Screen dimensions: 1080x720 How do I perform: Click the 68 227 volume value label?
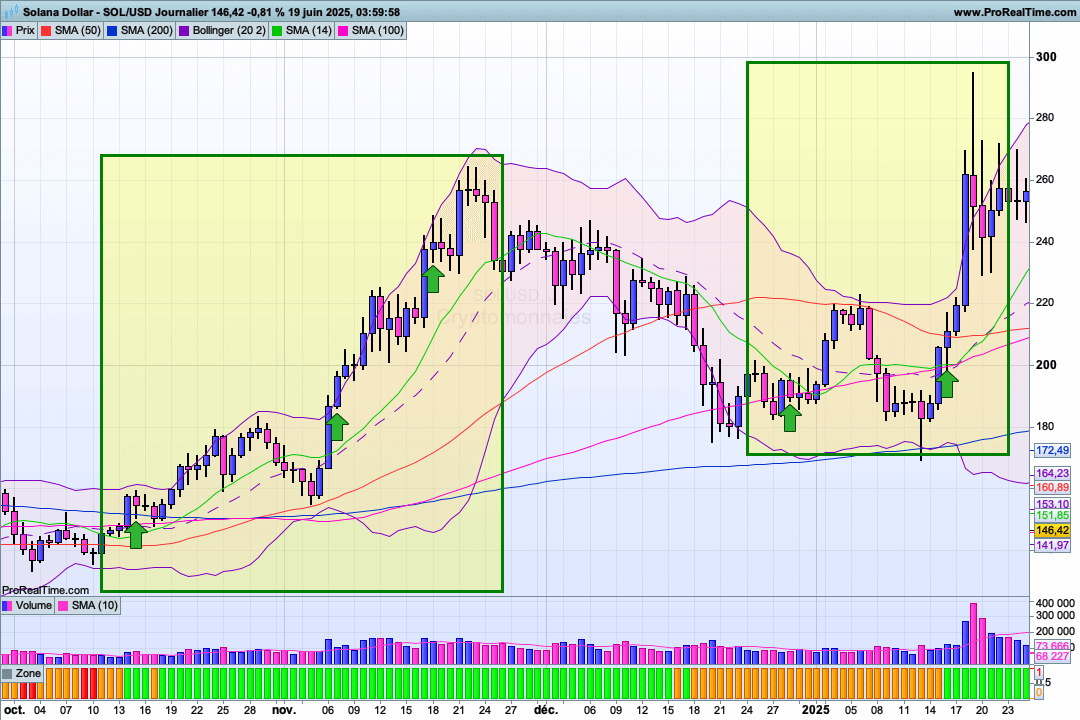(x=1053, y=656)
